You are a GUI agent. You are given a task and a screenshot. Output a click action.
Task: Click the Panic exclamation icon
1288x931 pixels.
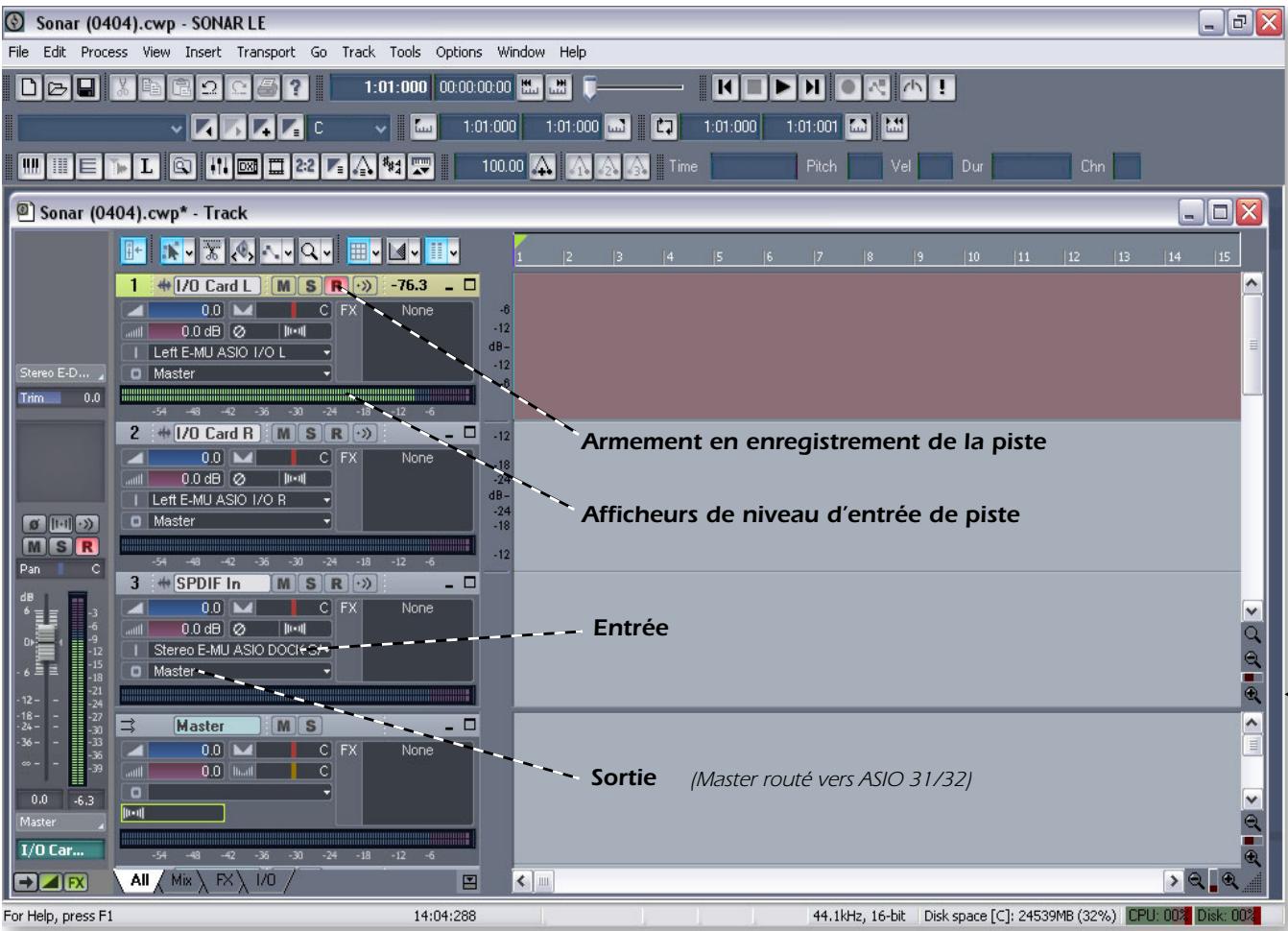[x=942, y=88]
